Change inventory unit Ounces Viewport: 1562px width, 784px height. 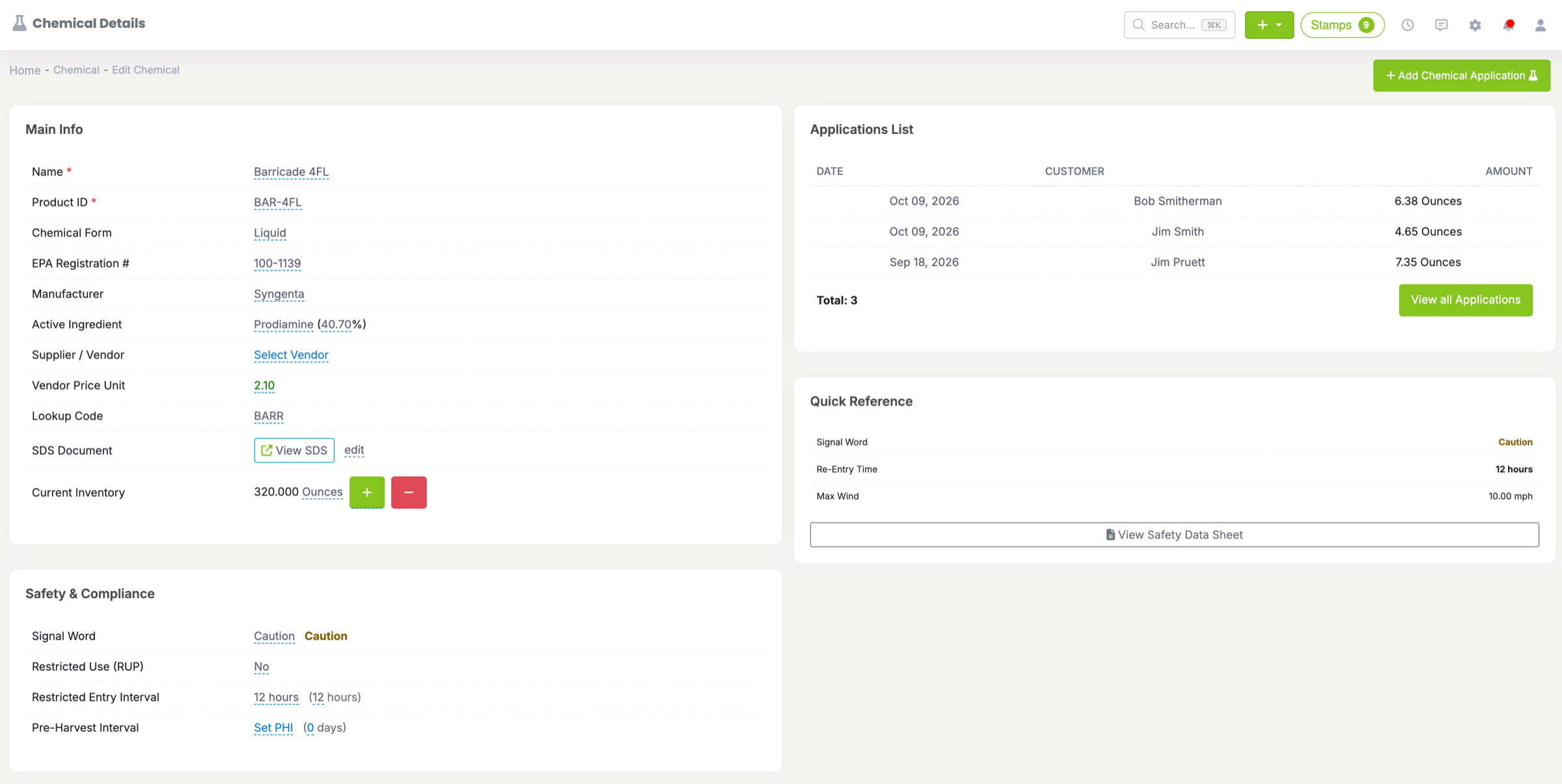pyautogui.click(x=322, y=492)
